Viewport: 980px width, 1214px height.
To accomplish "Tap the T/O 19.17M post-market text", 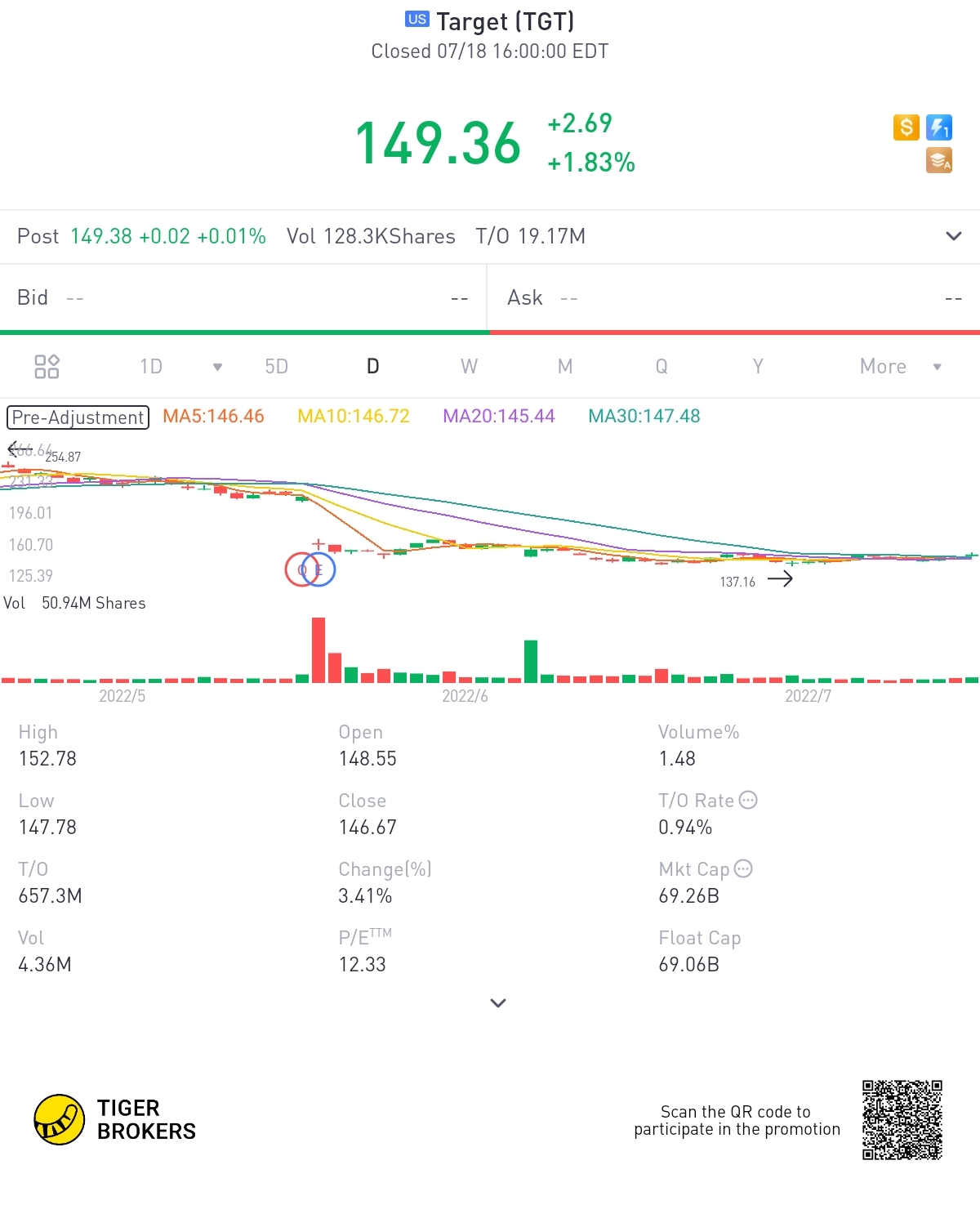I will point(531,236).
